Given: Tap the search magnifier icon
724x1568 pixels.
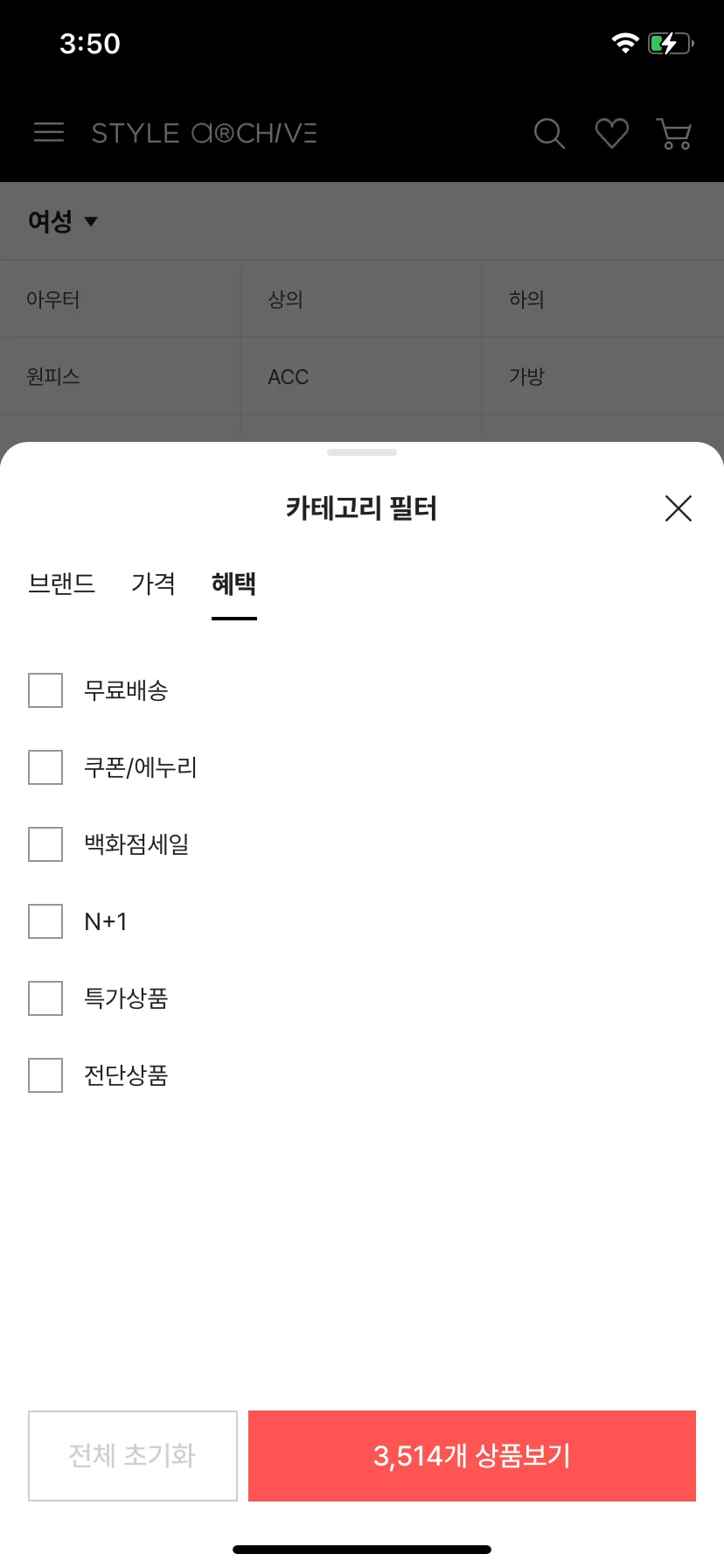Looking at the screenshot, I should click(549, 134).
